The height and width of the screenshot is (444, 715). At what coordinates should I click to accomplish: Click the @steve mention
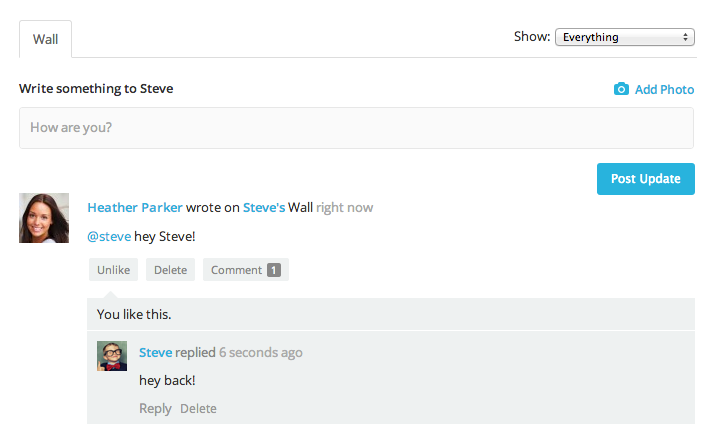[x=109, y=236]
